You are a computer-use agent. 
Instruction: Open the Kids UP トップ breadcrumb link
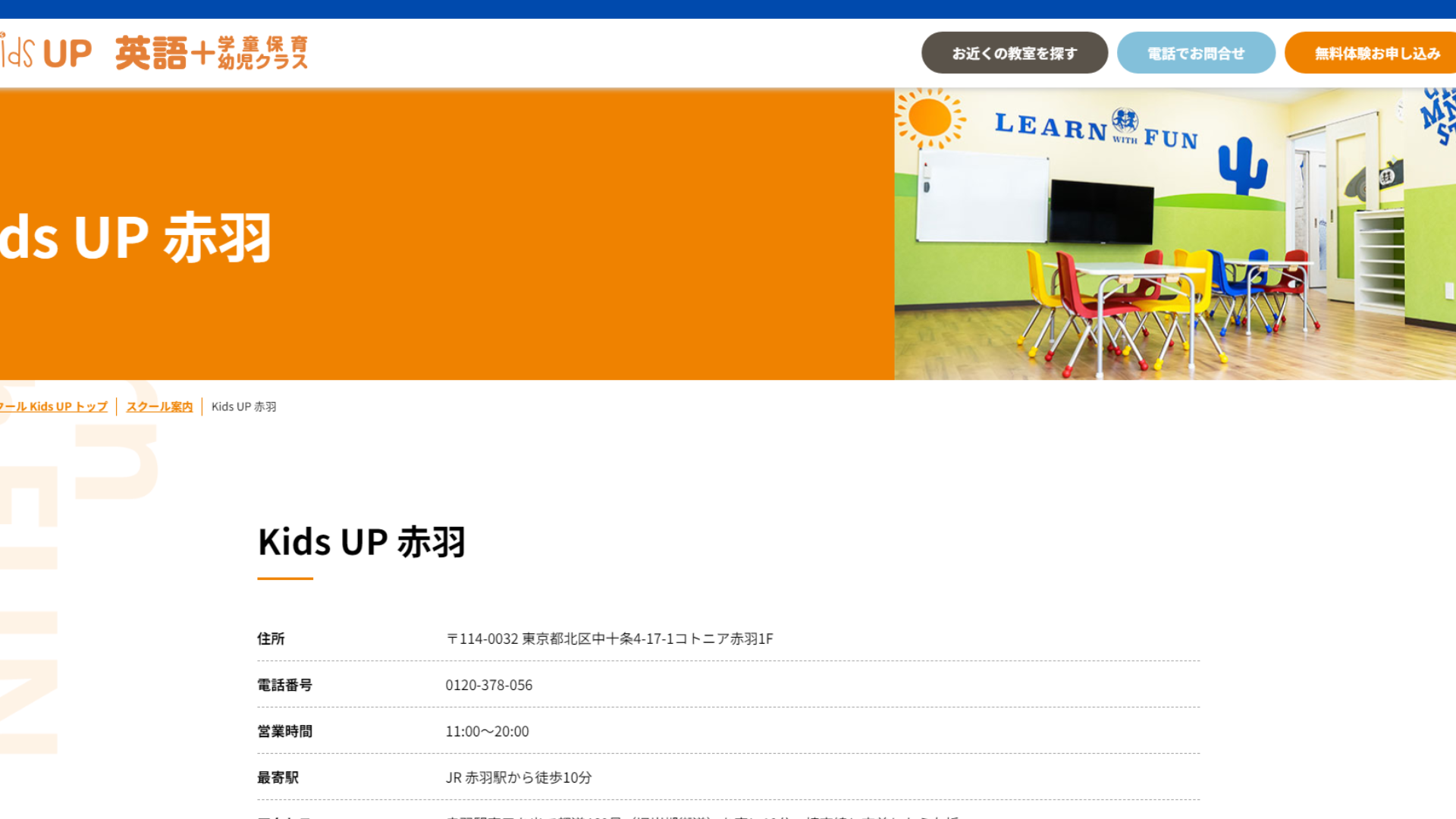[x=53, y=406]
